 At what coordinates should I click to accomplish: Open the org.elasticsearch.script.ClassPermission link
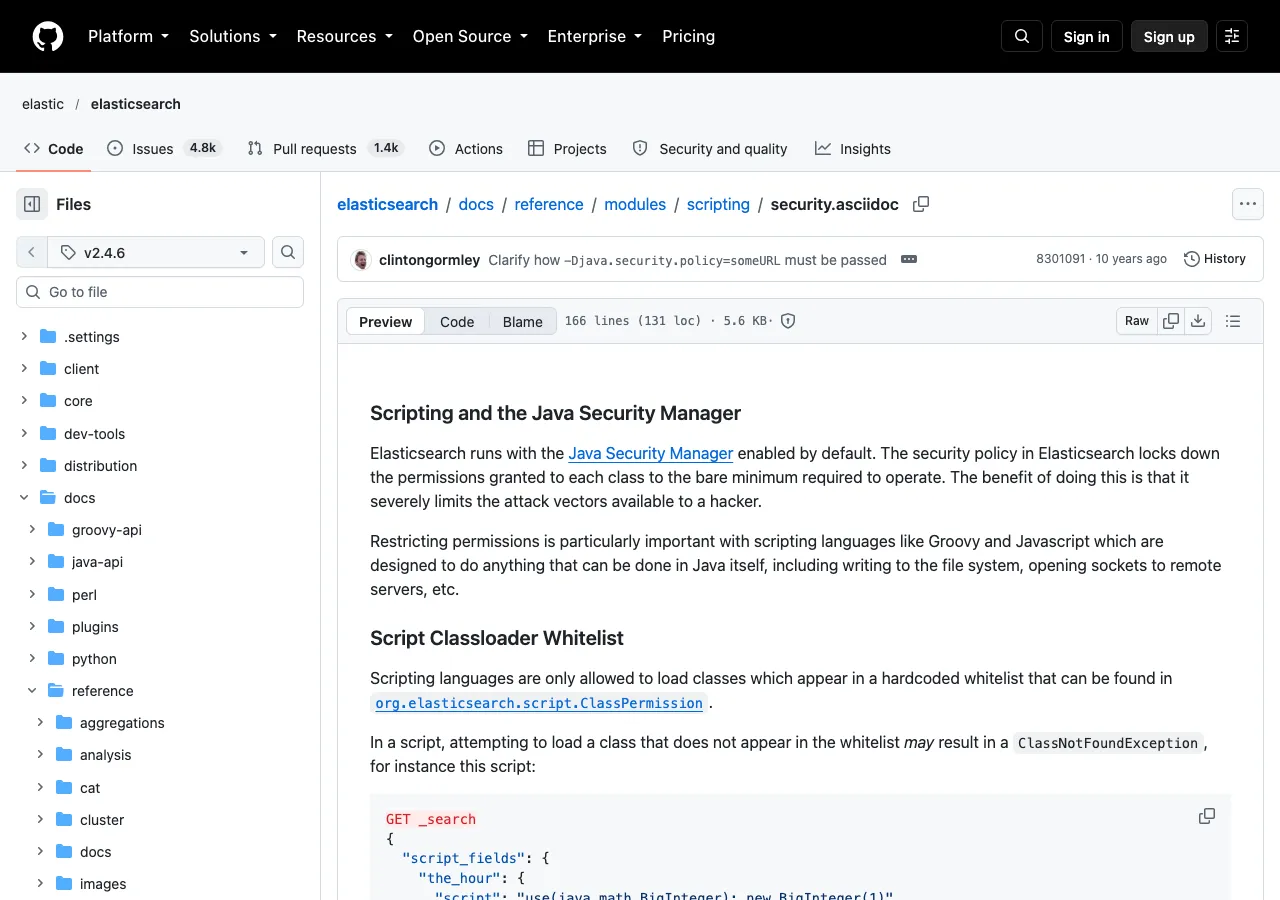(x=539, y=703)
